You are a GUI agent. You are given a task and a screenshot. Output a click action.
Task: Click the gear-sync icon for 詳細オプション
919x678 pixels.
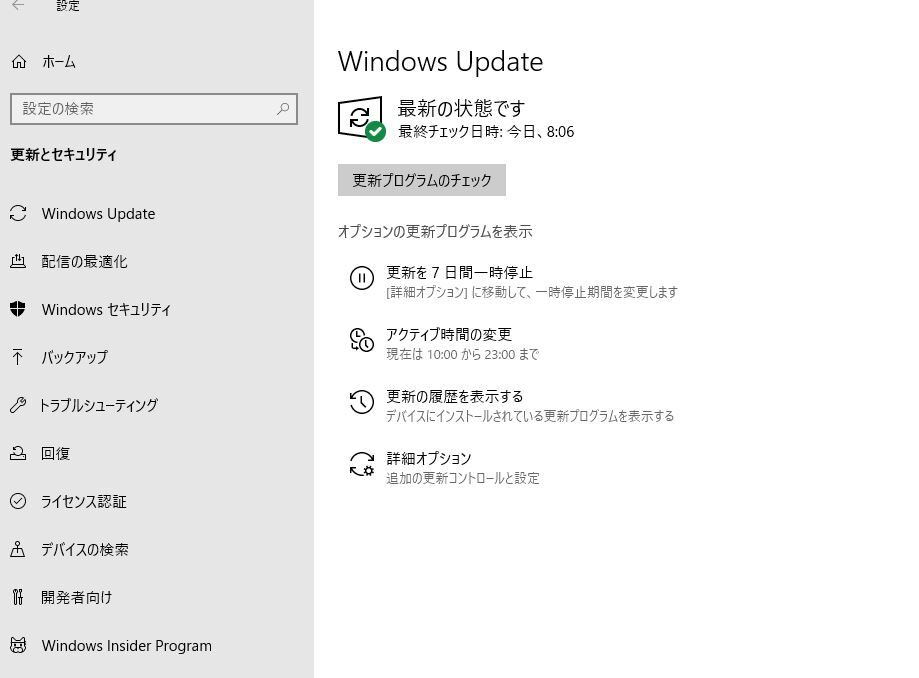(361, 464)
